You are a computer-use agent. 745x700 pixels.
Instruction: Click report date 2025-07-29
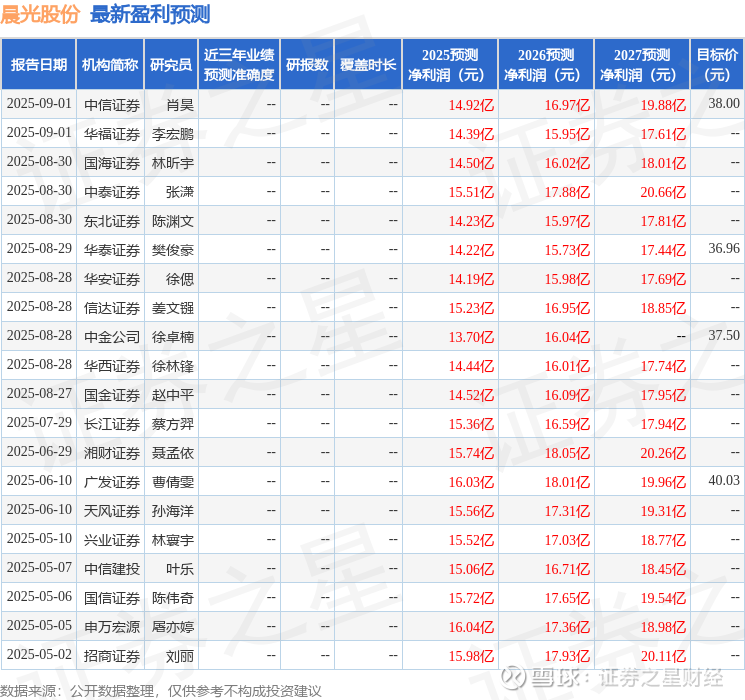39,422
